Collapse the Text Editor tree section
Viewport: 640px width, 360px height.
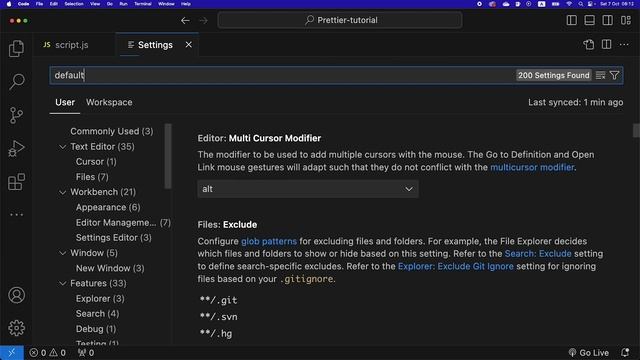click(62, 147)
